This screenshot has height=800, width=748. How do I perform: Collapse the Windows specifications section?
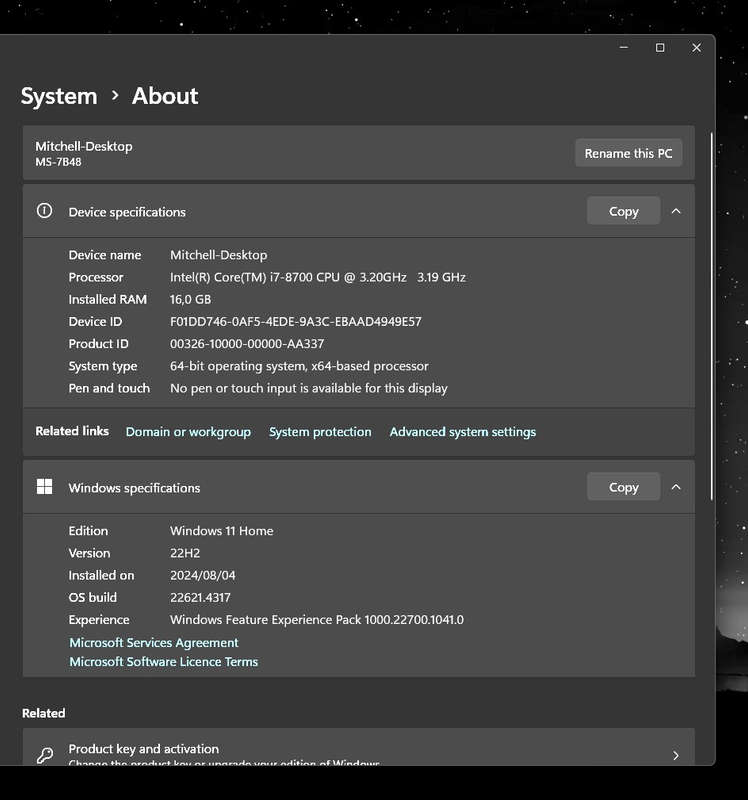676,487
